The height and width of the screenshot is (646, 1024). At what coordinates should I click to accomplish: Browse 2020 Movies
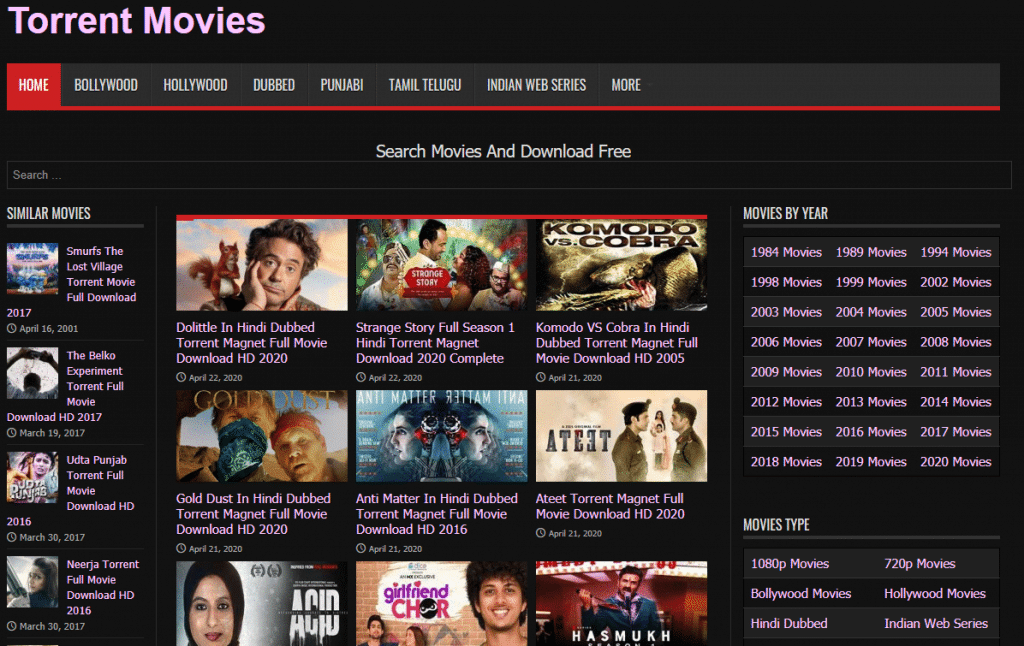click(956, 462)
